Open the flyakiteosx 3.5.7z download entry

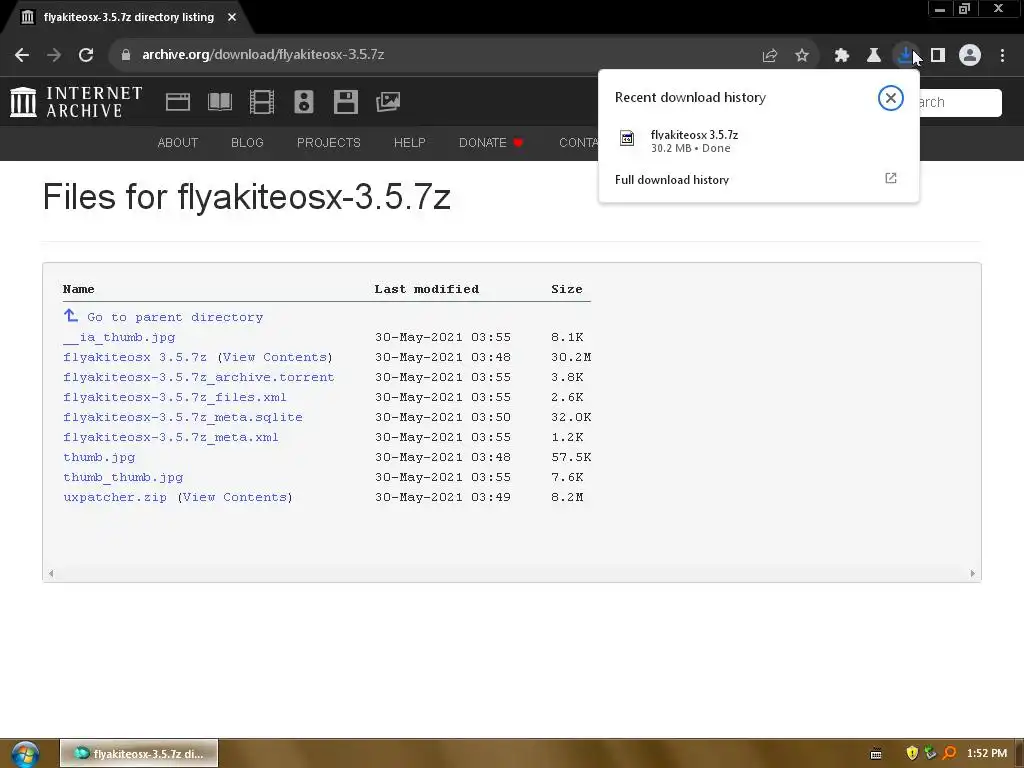coord(758,140)
